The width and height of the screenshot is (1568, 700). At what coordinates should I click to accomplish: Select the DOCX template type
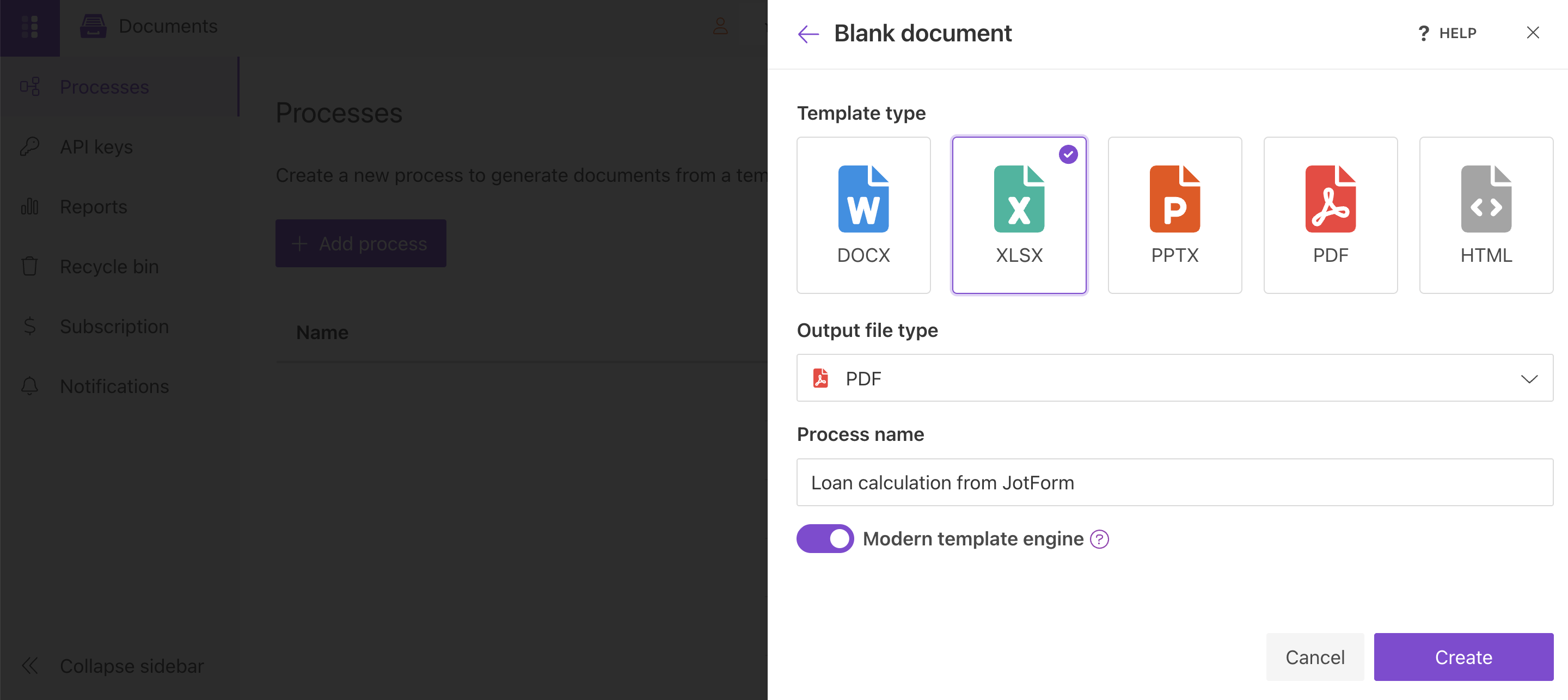coord(863,215)
